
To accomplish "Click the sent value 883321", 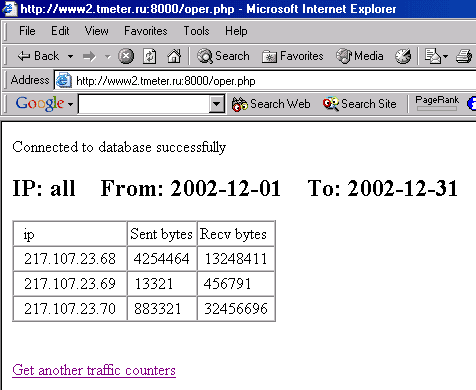I will click(157, 309).
